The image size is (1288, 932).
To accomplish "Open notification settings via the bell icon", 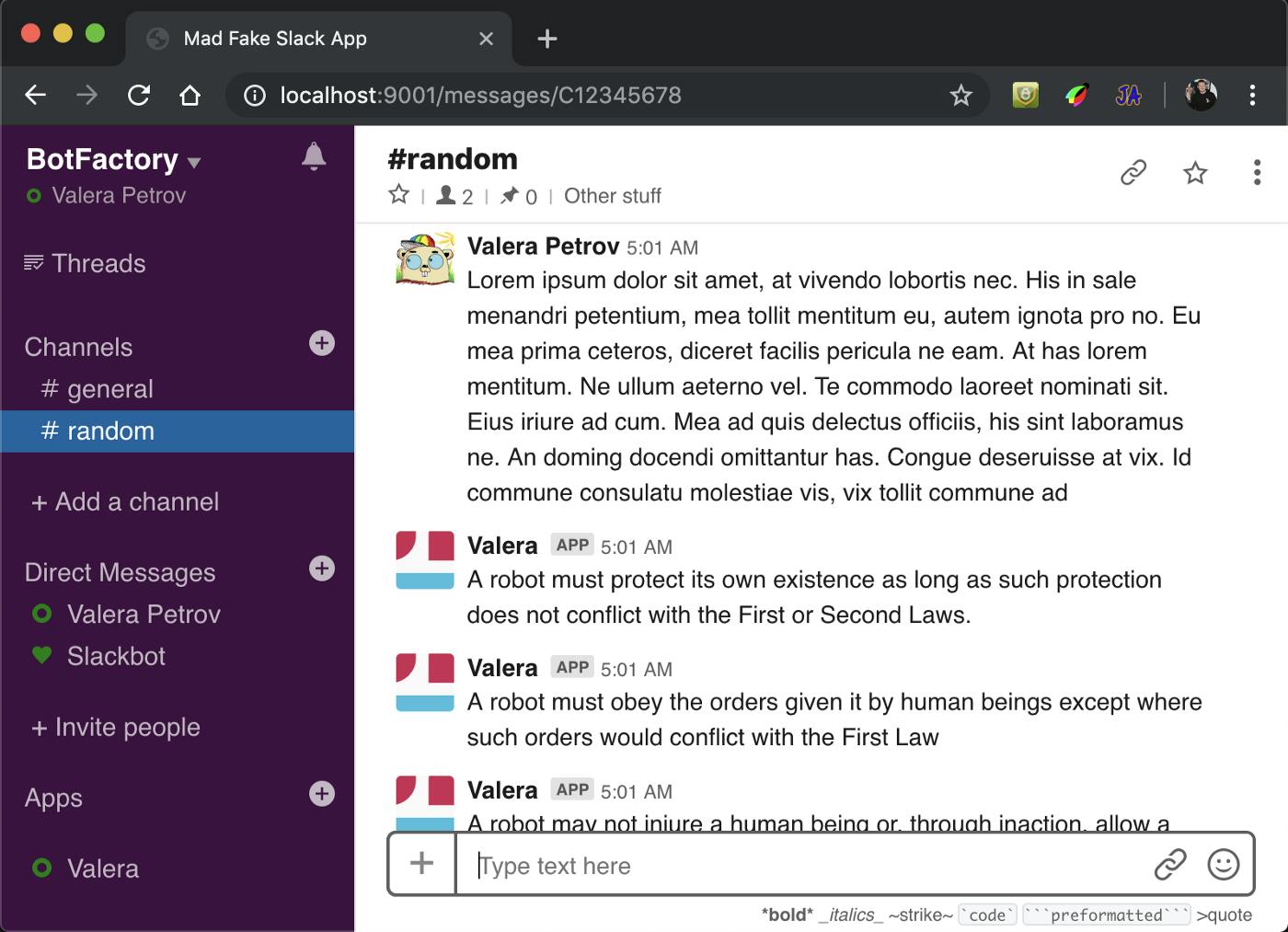I will tap(313, 156).
